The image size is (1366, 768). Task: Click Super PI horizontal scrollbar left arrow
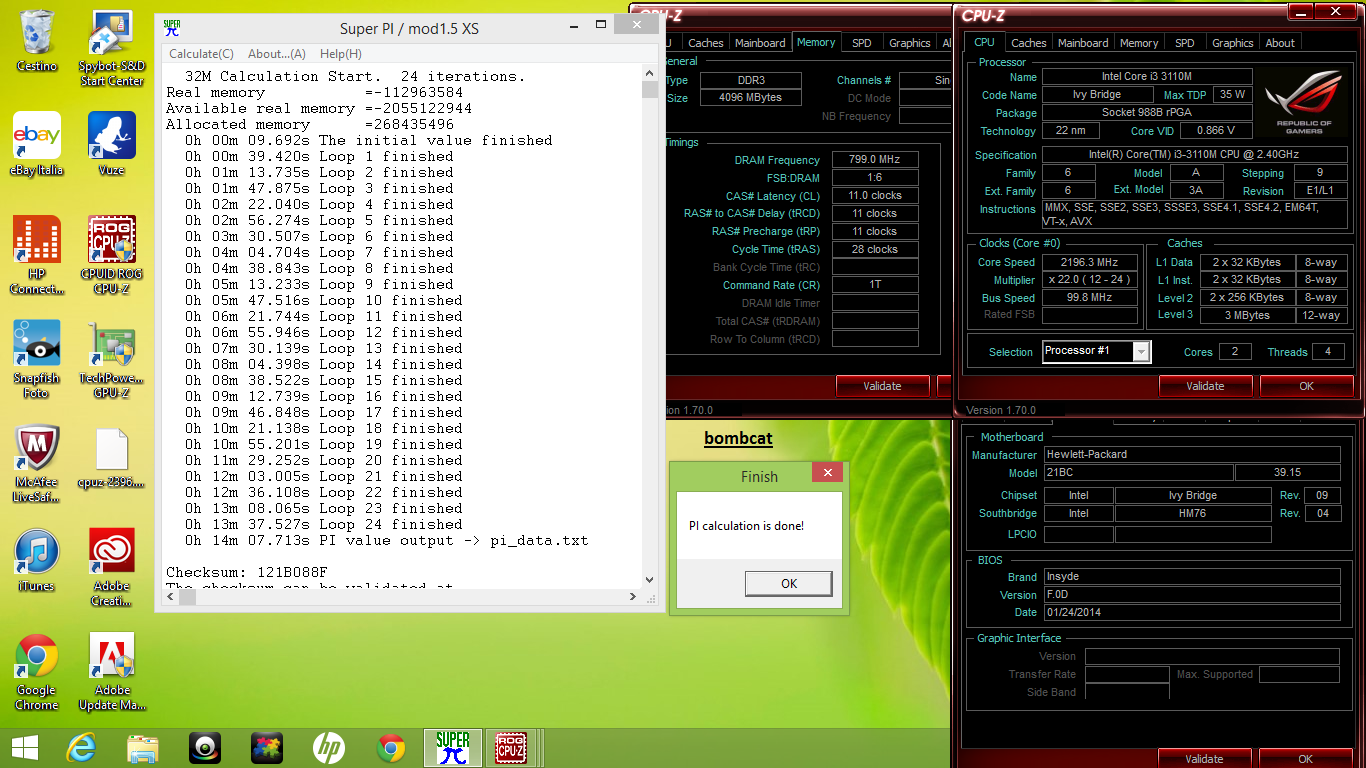(171, 596)
